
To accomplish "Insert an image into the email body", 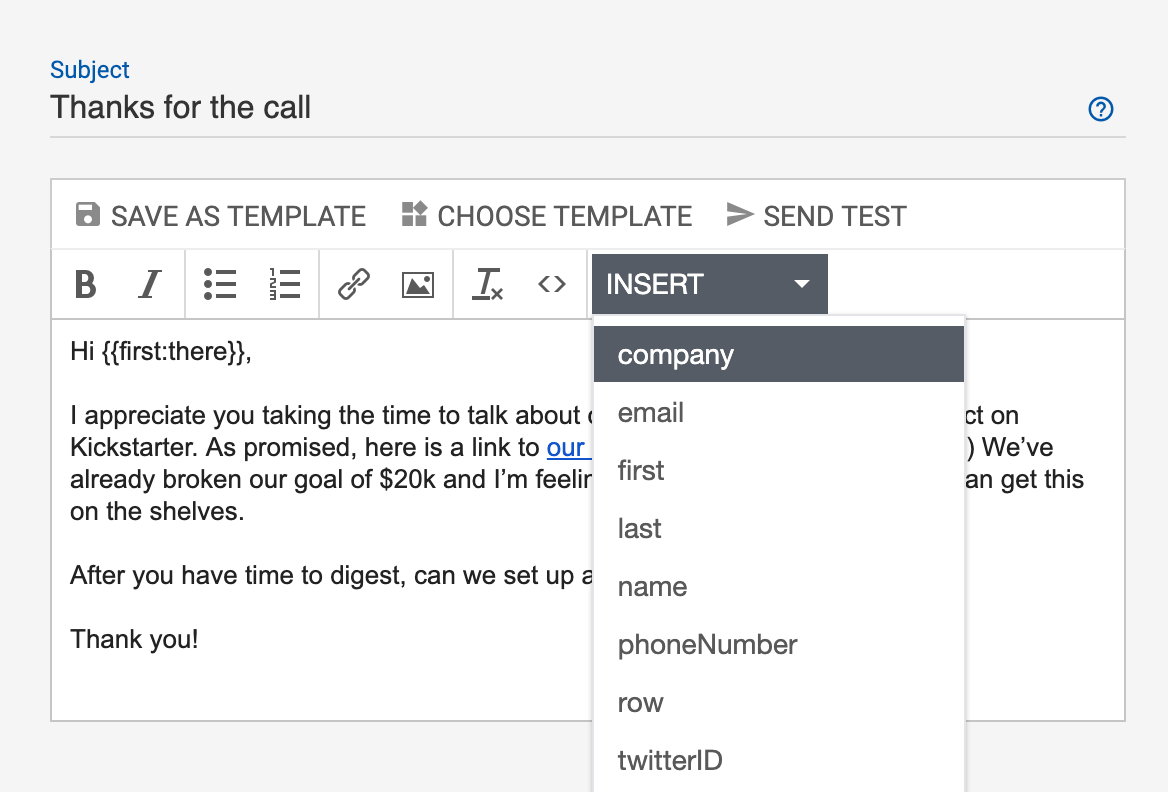I will [417, 284].
